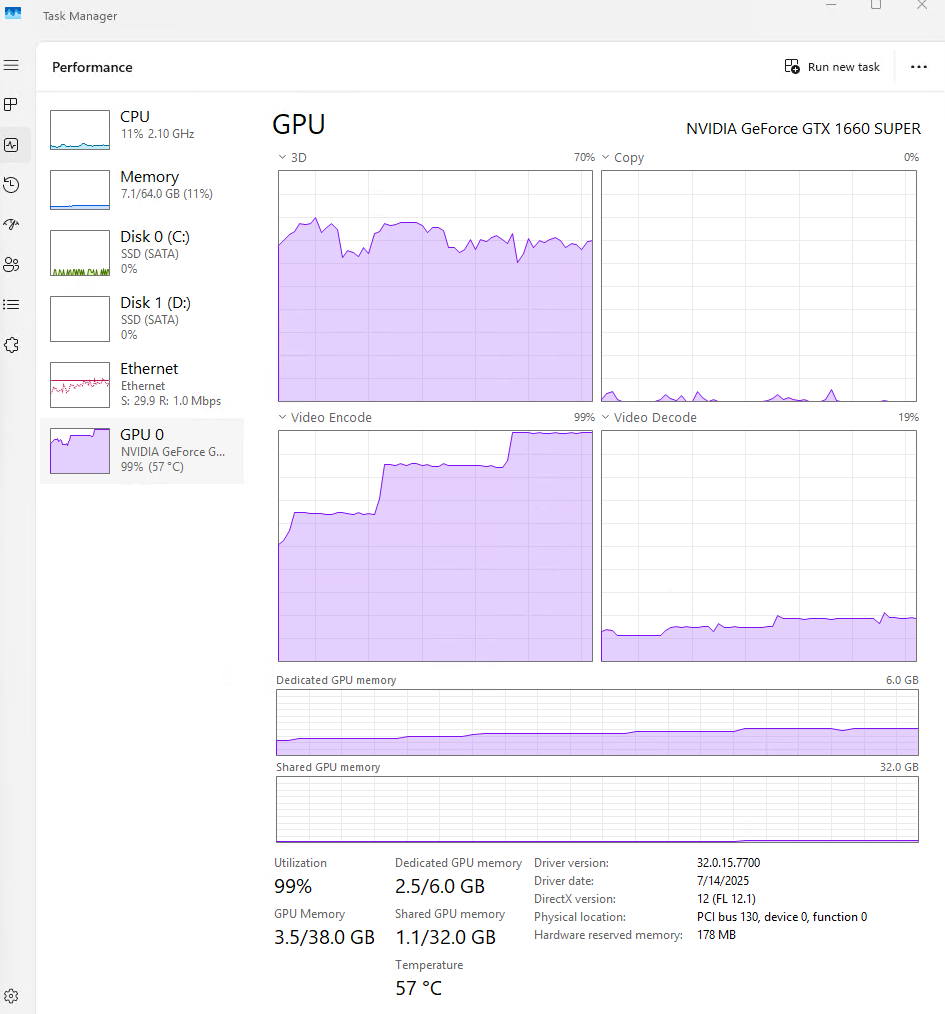Open Task Manager settings gear
The image size is (945, 1014).
[x=11, y=996]
